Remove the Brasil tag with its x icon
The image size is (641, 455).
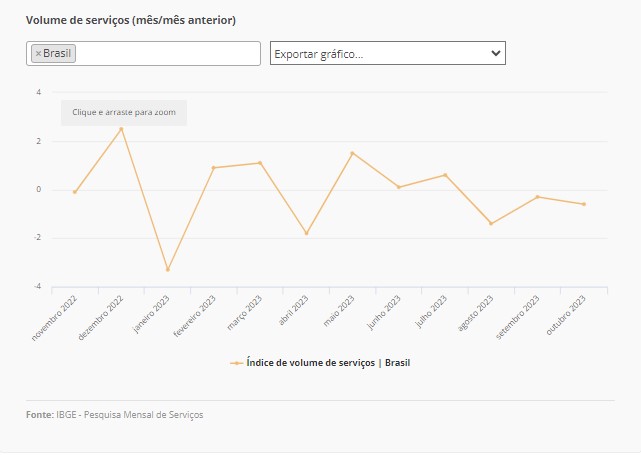click(38, 54)
